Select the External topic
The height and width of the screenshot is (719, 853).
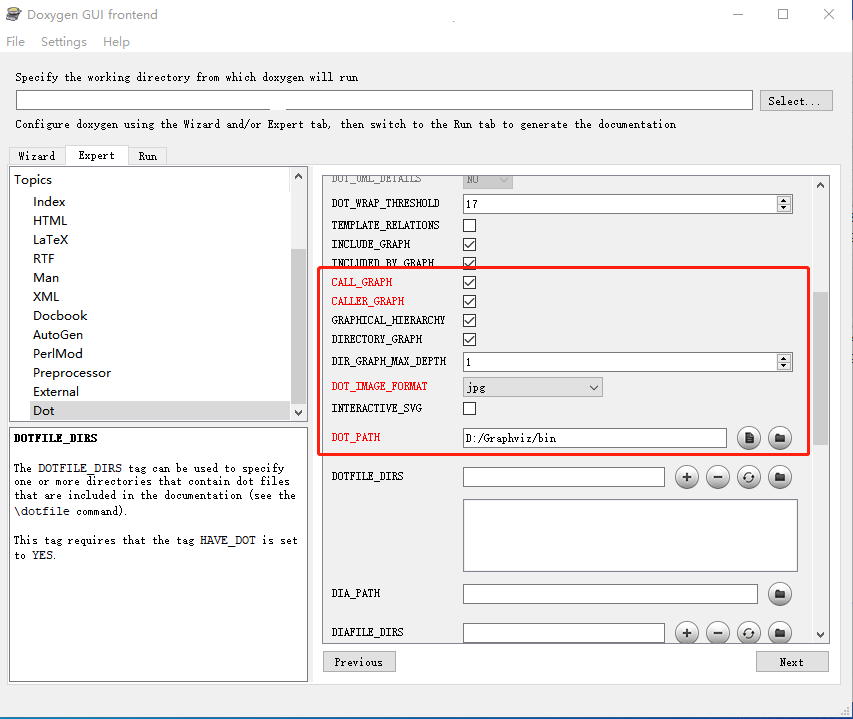[x=55, y=392]
